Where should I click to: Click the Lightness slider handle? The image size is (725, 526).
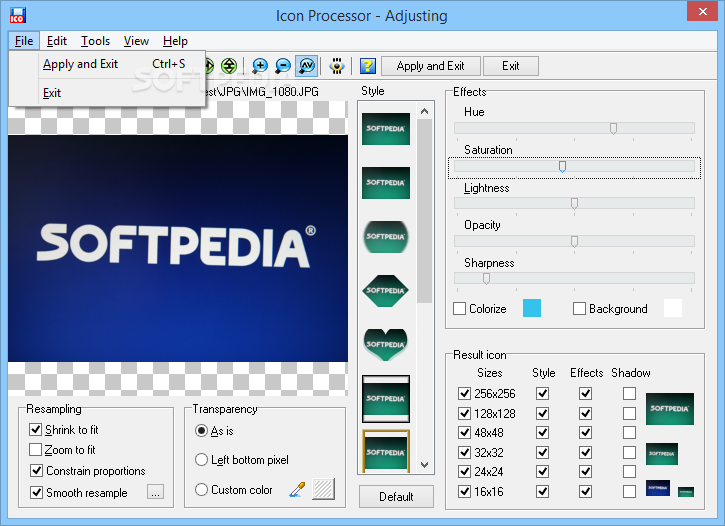pos(574,203)
